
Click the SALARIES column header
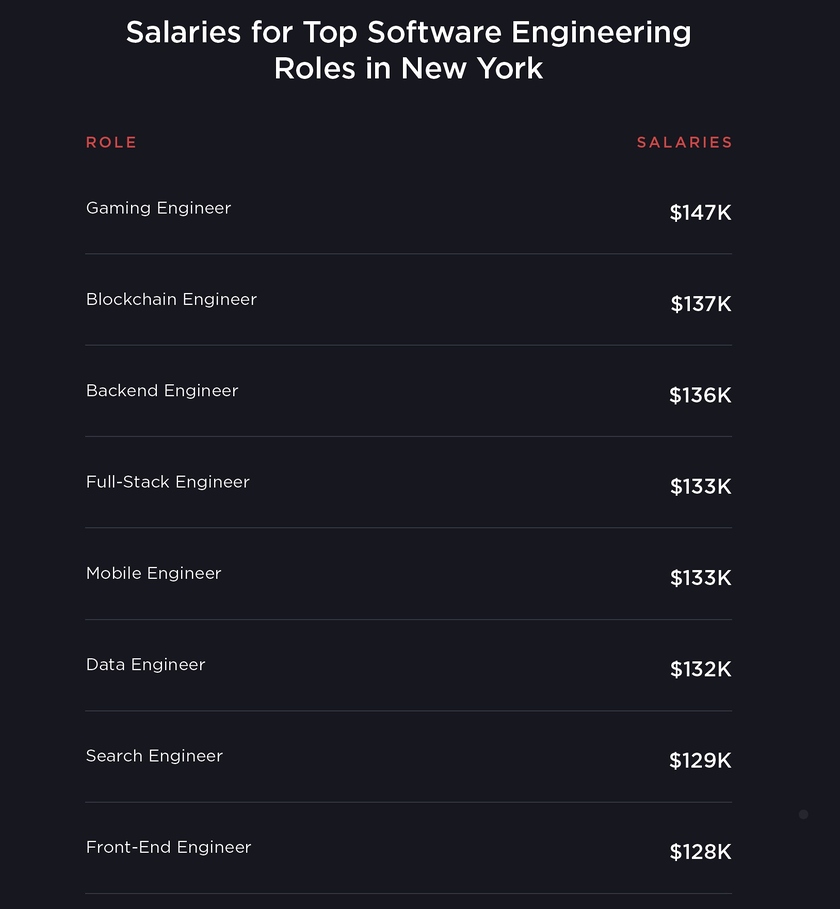click(684, 142)
